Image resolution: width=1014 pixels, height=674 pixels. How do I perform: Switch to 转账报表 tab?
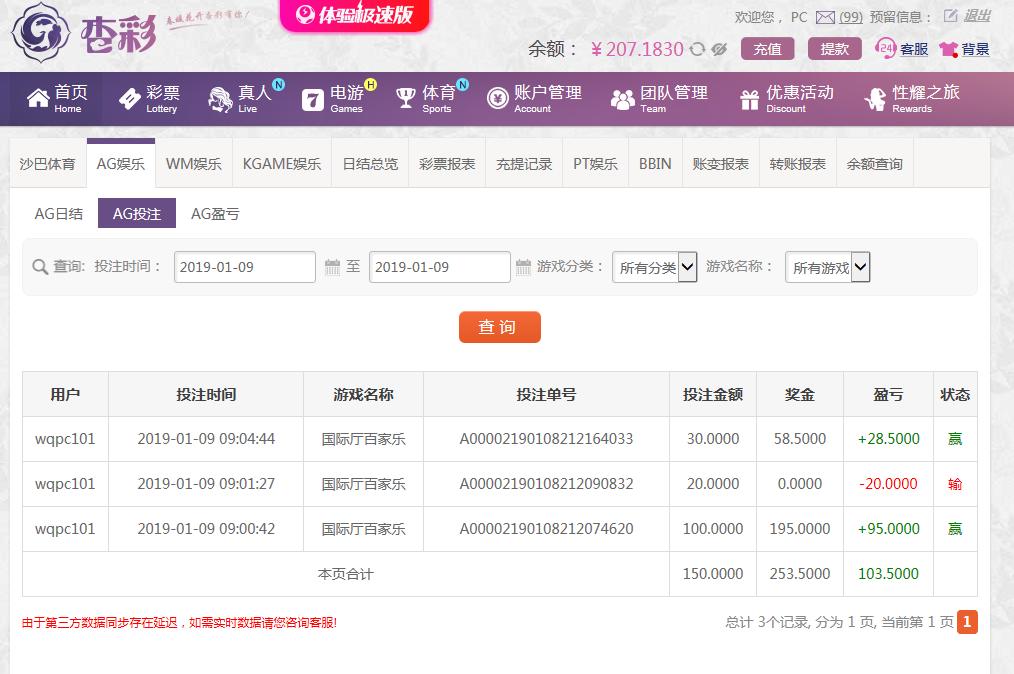pyautogui.click(x=798, y=164)
